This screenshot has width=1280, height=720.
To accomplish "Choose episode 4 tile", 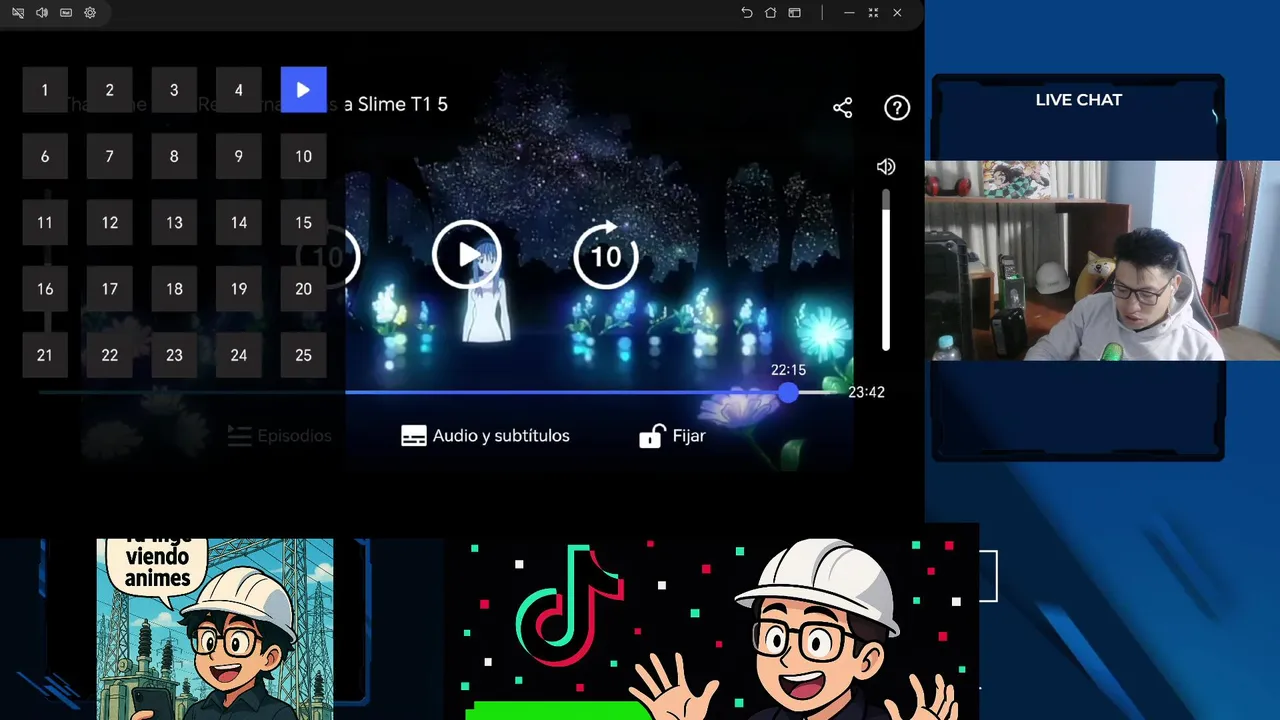I will click(239, 90).
